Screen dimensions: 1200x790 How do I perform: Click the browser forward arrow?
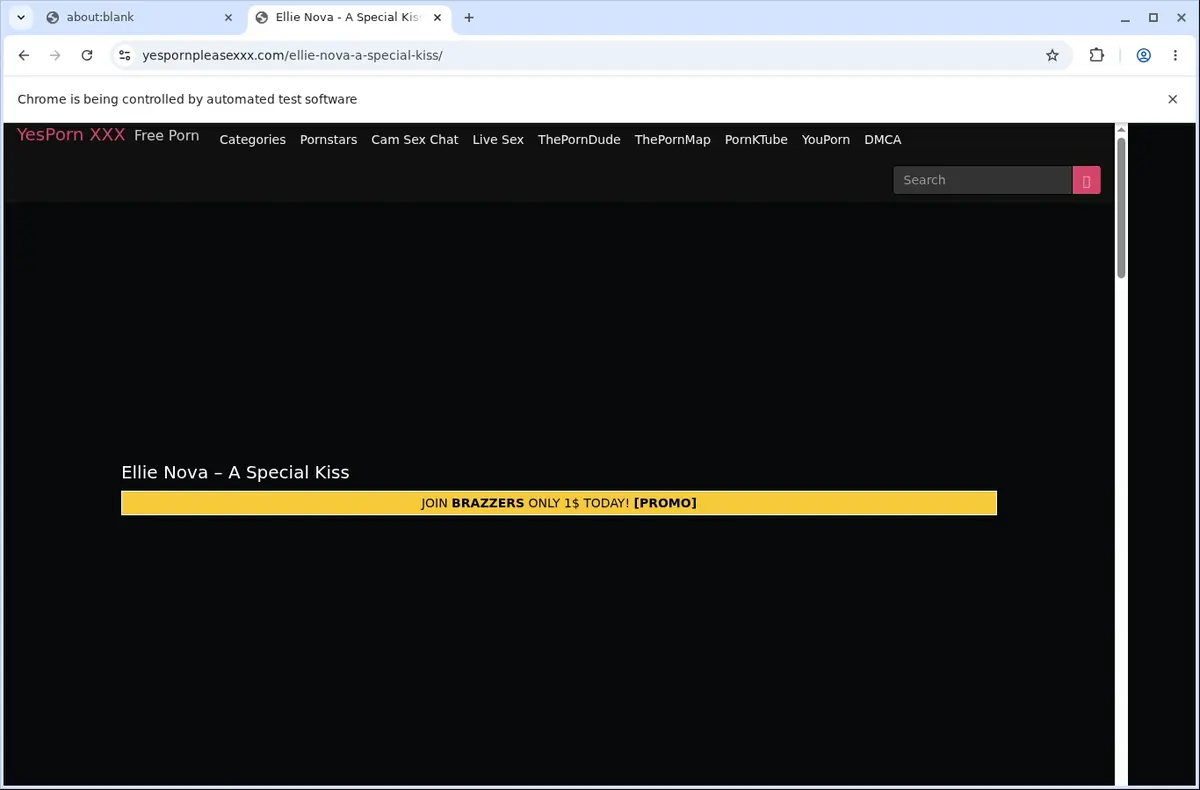pos(55,55)
